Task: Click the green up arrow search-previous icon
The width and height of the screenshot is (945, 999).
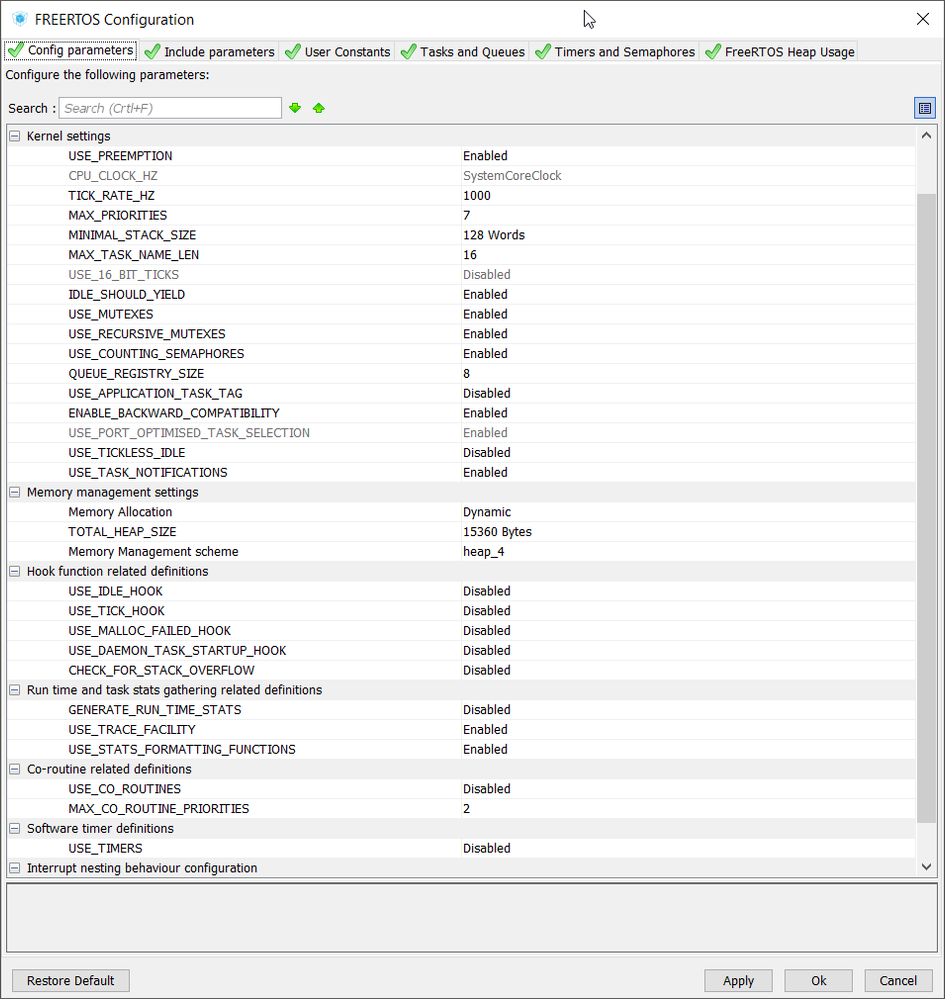Action: 319,108
